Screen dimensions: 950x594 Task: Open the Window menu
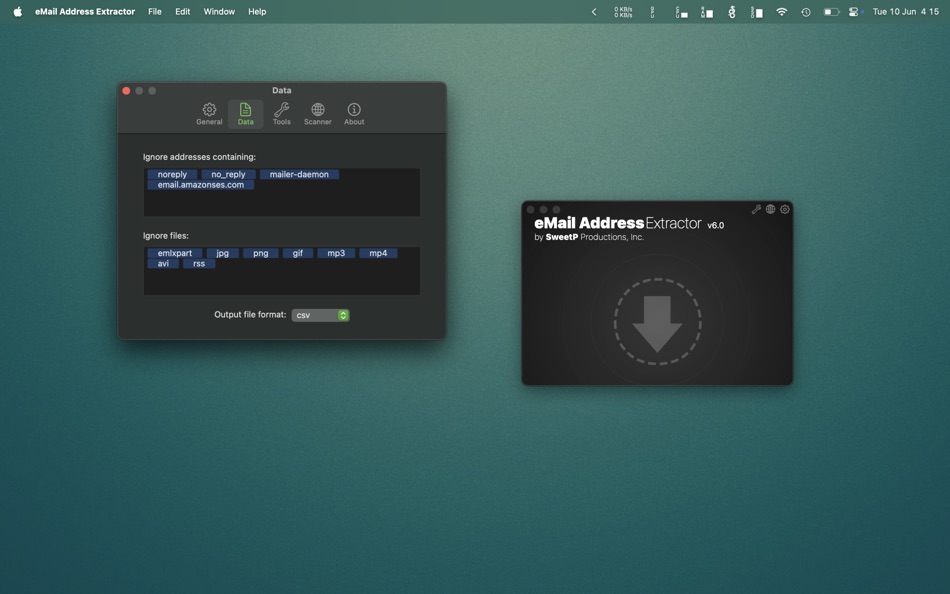click(x=219, y=12)
